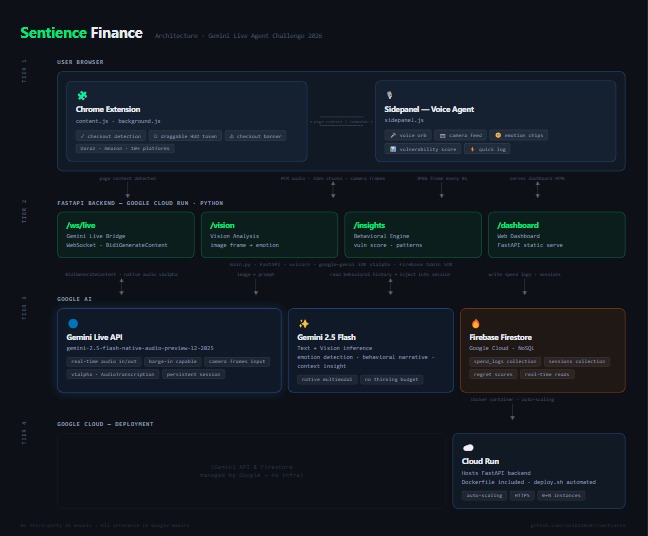Click the Chrome Extension heading
The image size is (648, 536).
108,110
